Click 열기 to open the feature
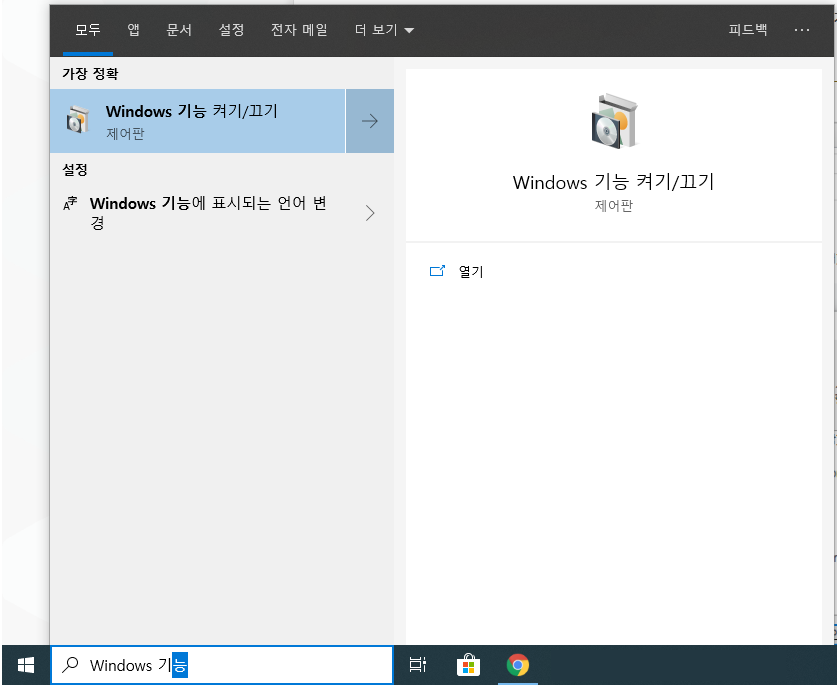Image resolution: width=837 pixels, height=687 pixels. (x=471, y=272)
